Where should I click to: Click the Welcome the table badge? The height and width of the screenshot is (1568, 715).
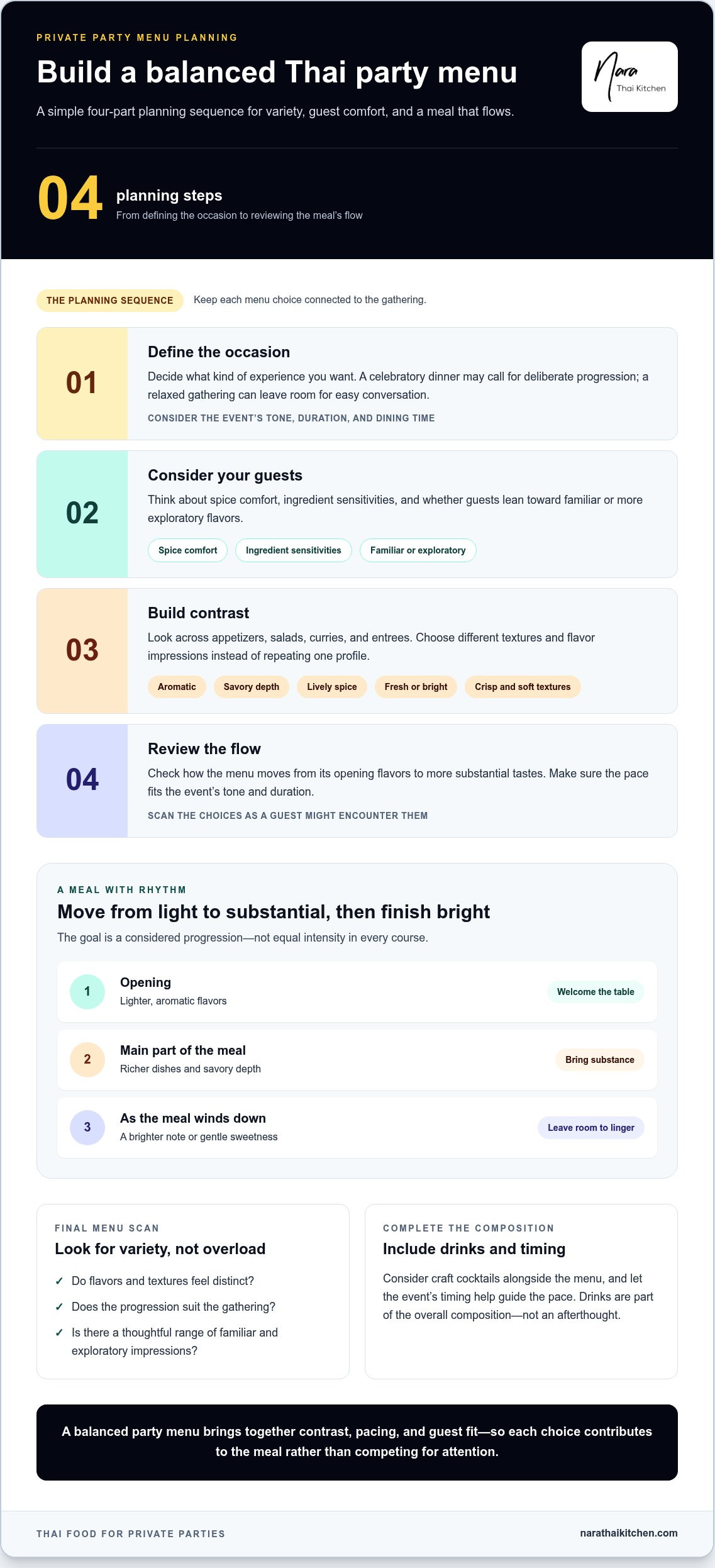(x=596, y=992)
